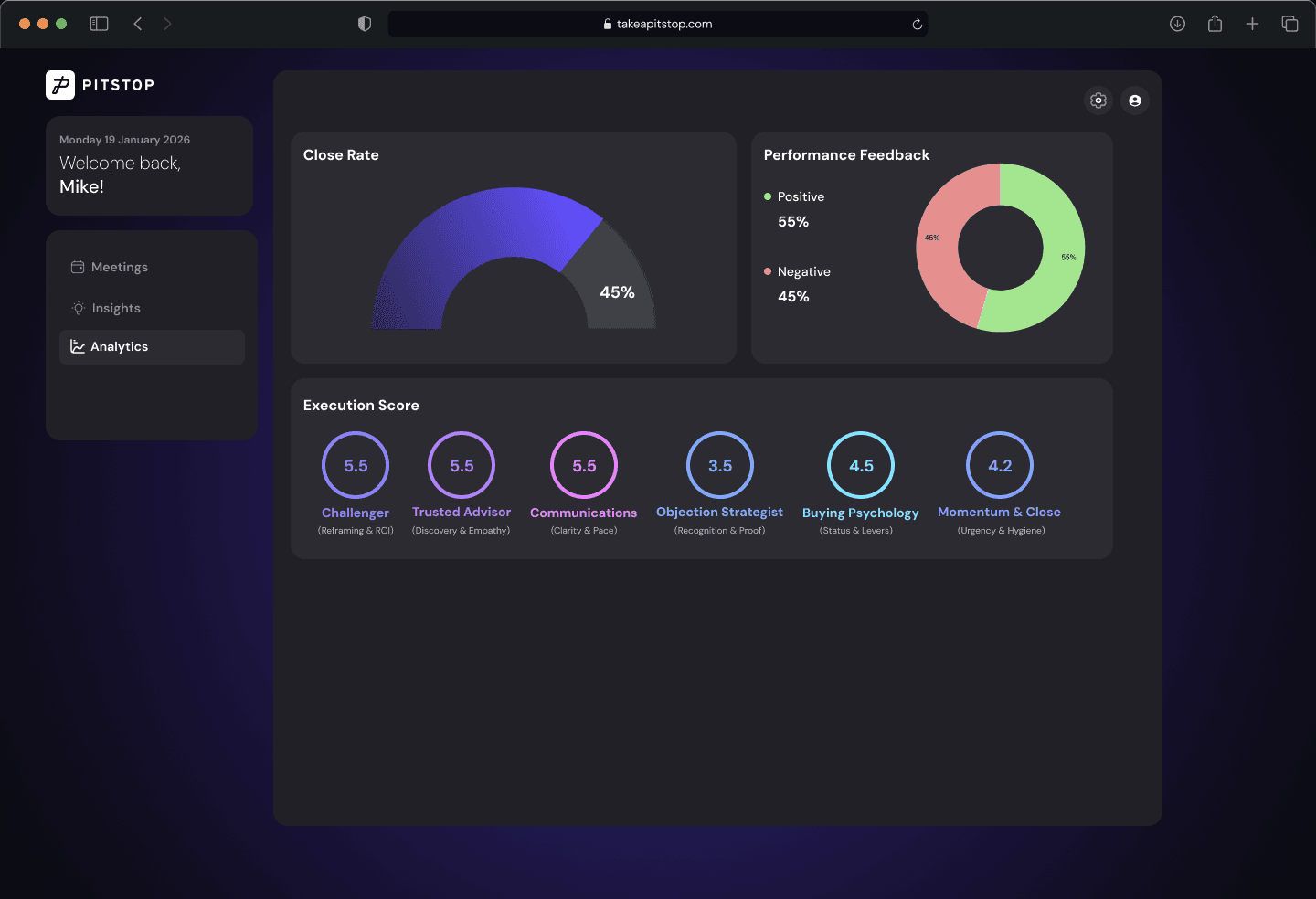Open the dashboard settings gear
1316x899 pixels.
(x=1098, y=100)
